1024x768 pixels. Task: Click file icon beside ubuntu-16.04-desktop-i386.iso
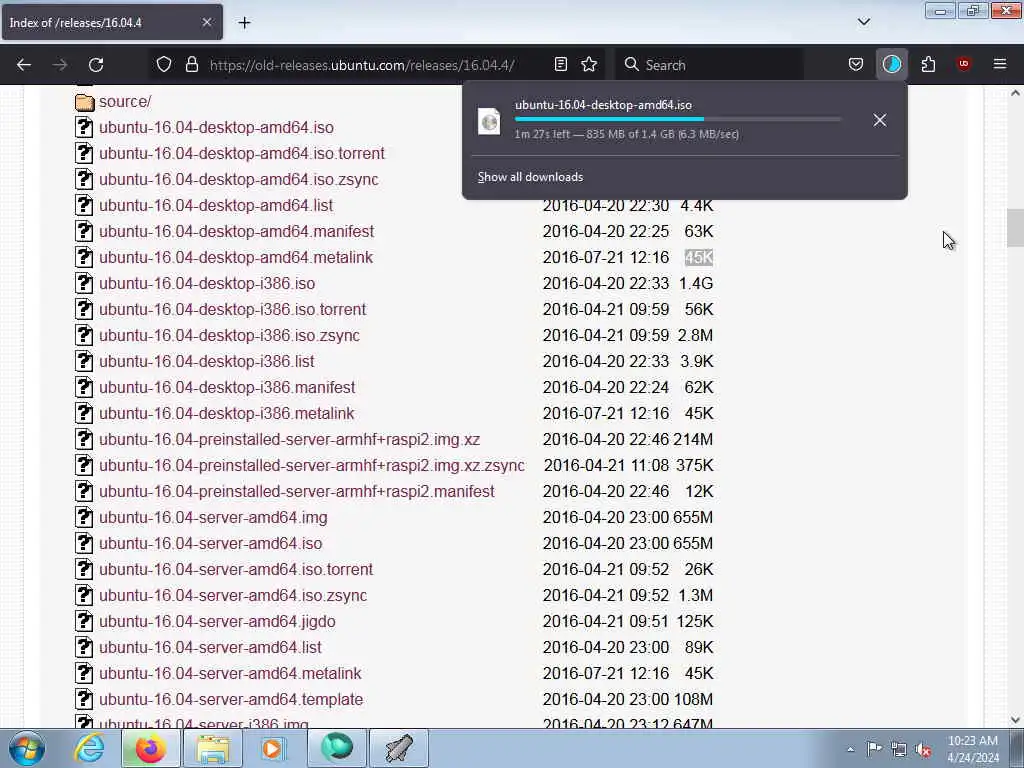click(84, 283)
